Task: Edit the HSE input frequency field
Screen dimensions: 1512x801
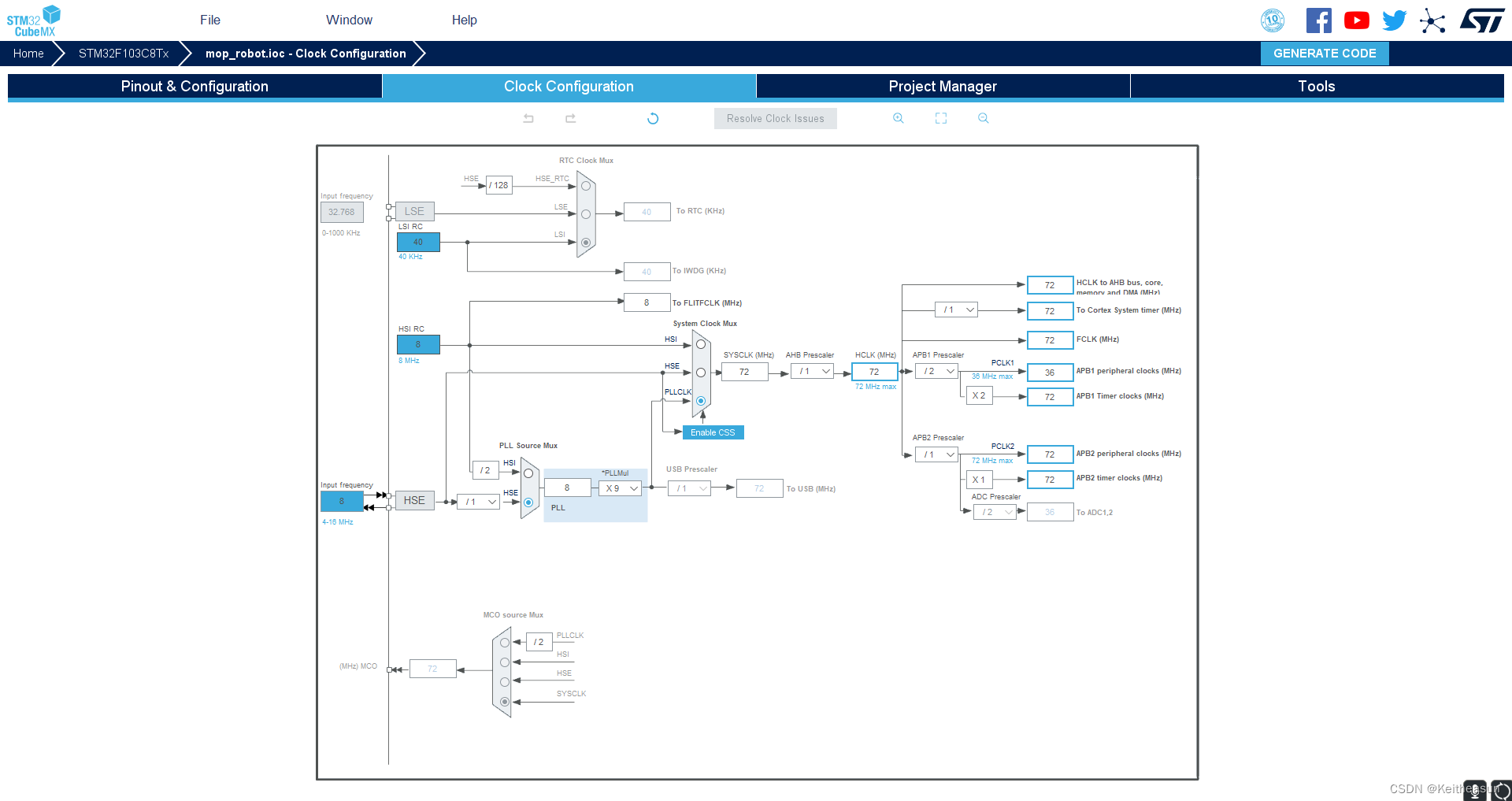Action: tap(342, 501)
